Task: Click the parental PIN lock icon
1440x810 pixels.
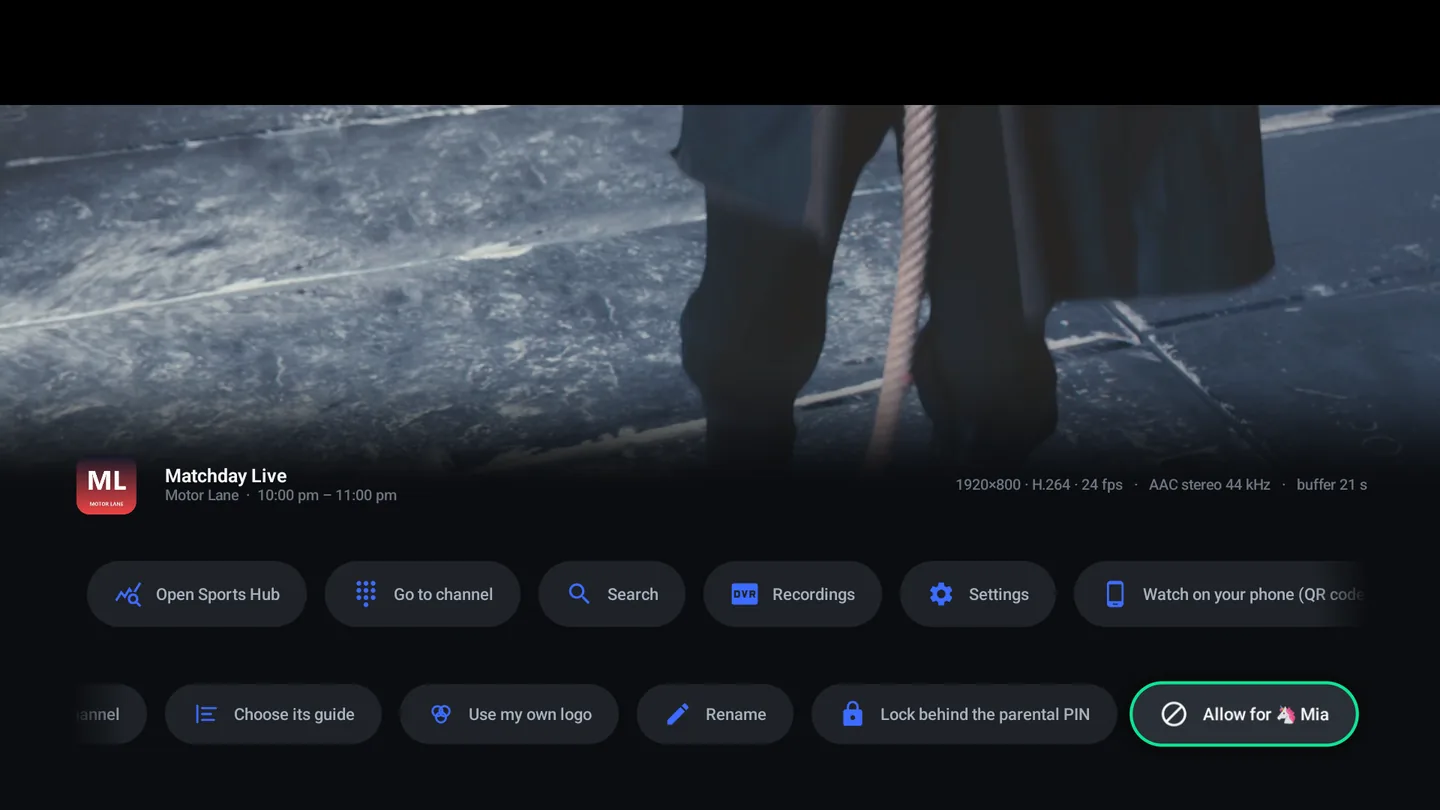Action: pyautogui.click(x=852, y=714)
